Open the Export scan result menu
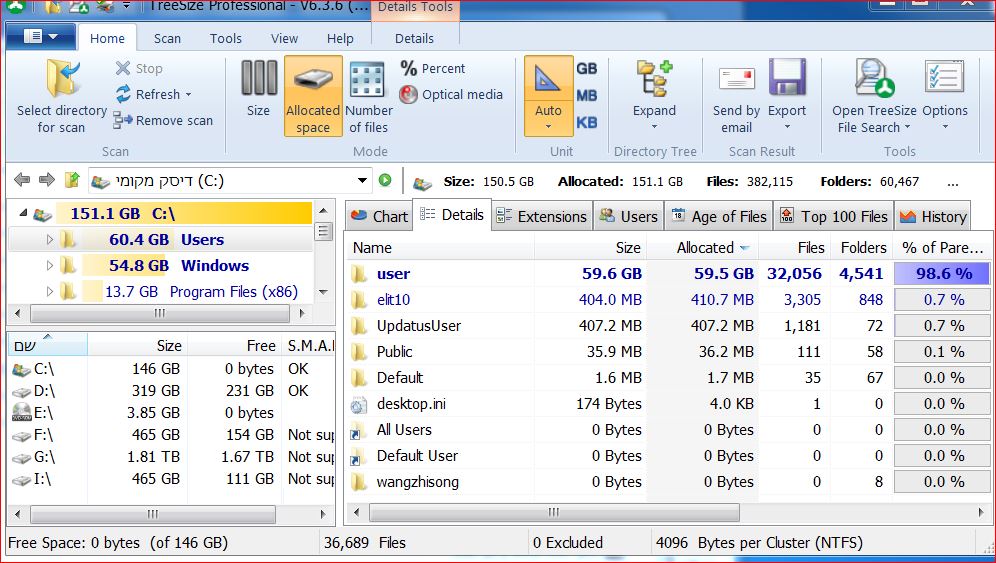Screen dimensions: 996x563 (x=787, y=95)
